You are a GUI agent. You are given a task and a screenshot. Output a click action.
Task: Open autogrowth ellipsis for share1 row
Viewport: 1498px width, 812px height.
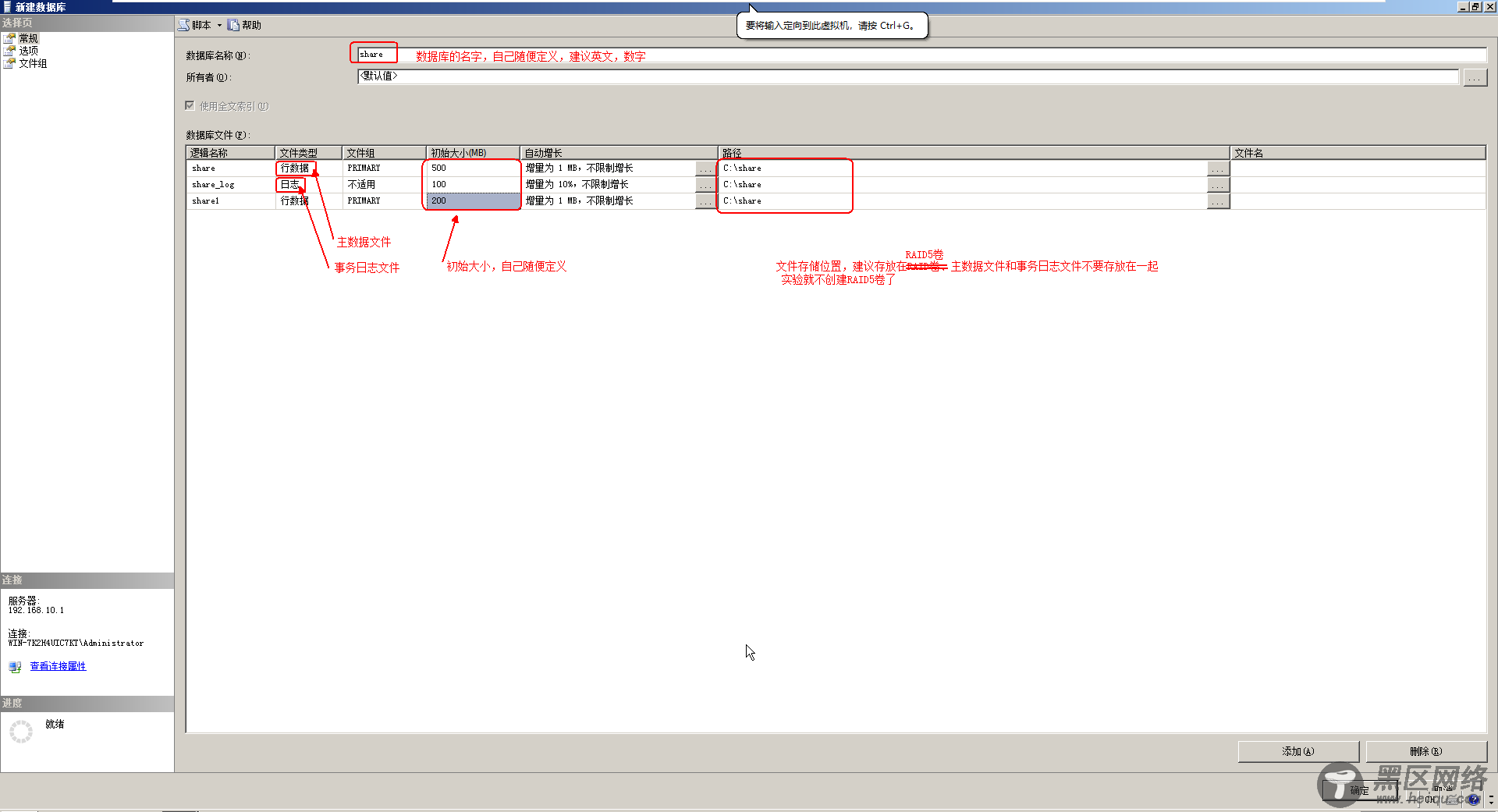click(x=705, y=201)
